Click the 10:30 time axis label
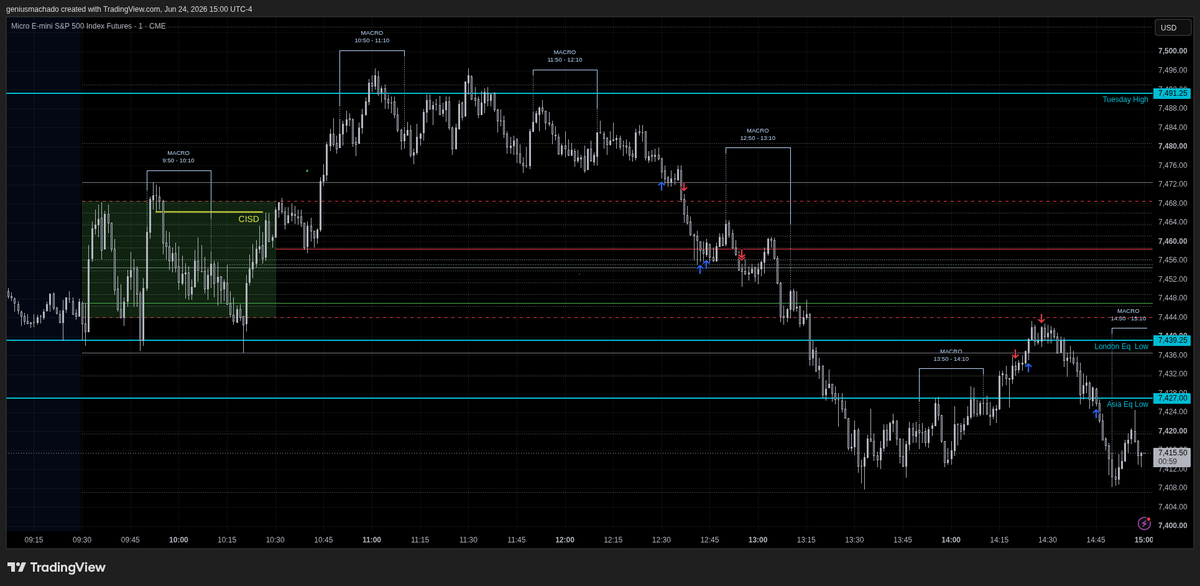The width and height of the screenshot is (1200, 586). tap(275, 540)
